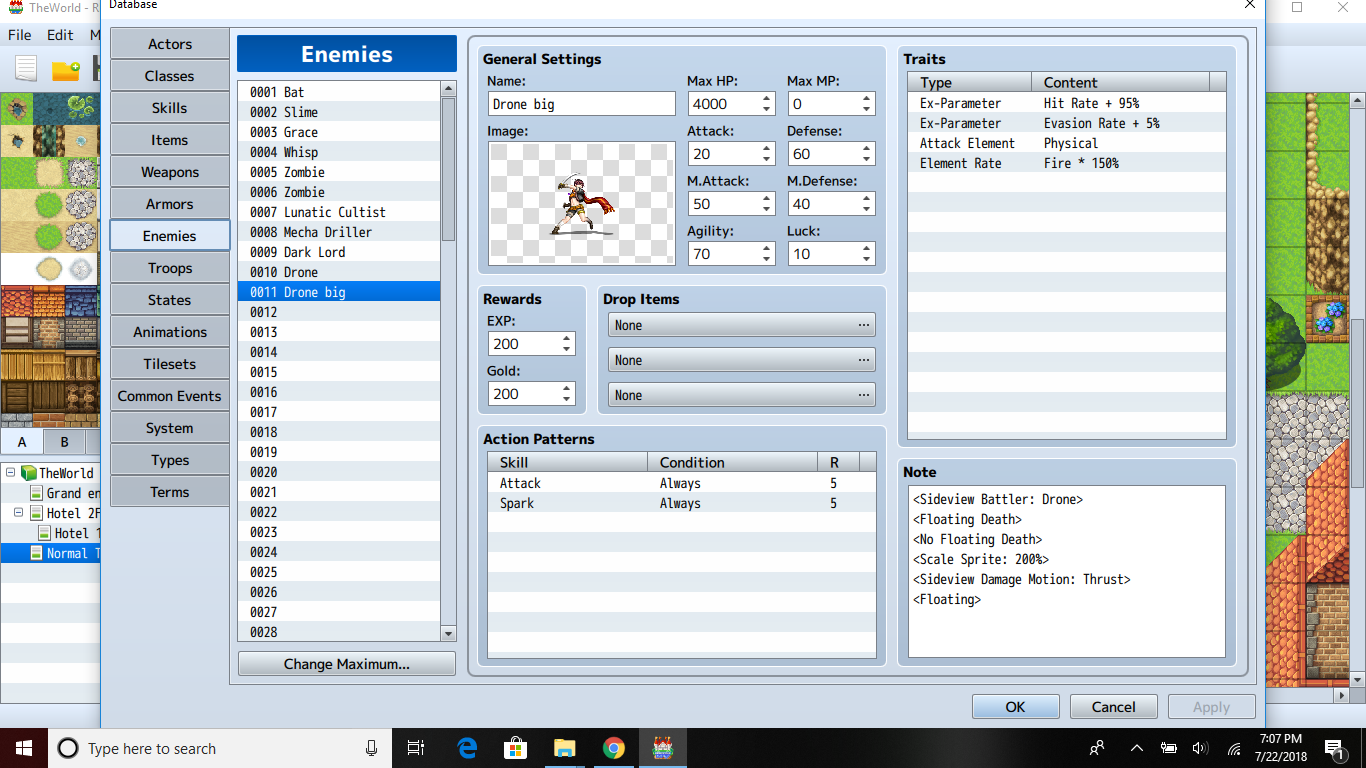Open Task View on taskbar
The height and width of the screenshot is (768, 1366).
pyautogui.click(x=417, y=748)
